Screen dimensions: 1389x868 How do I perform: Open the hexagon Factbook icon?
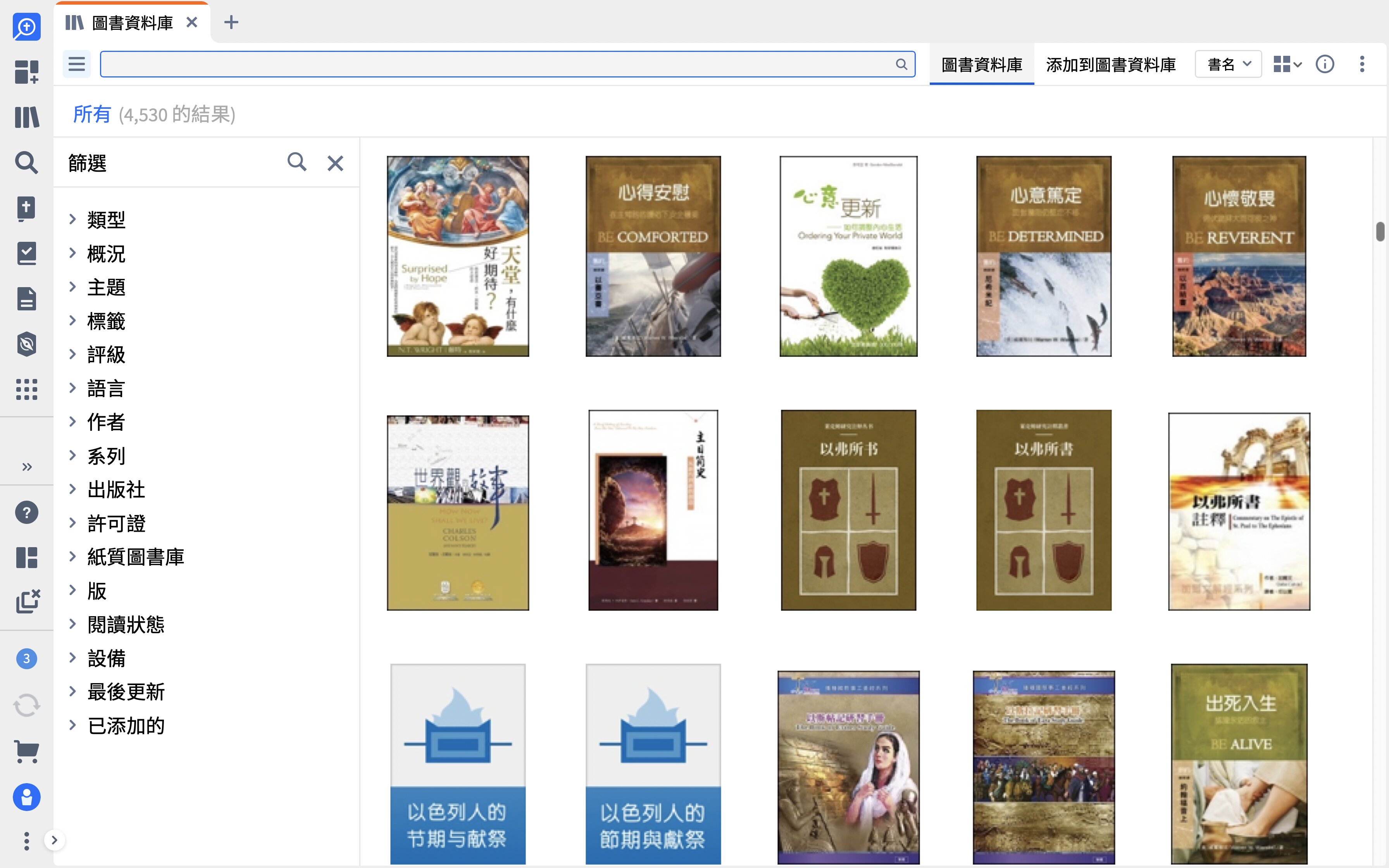click(x=26, y=344)
